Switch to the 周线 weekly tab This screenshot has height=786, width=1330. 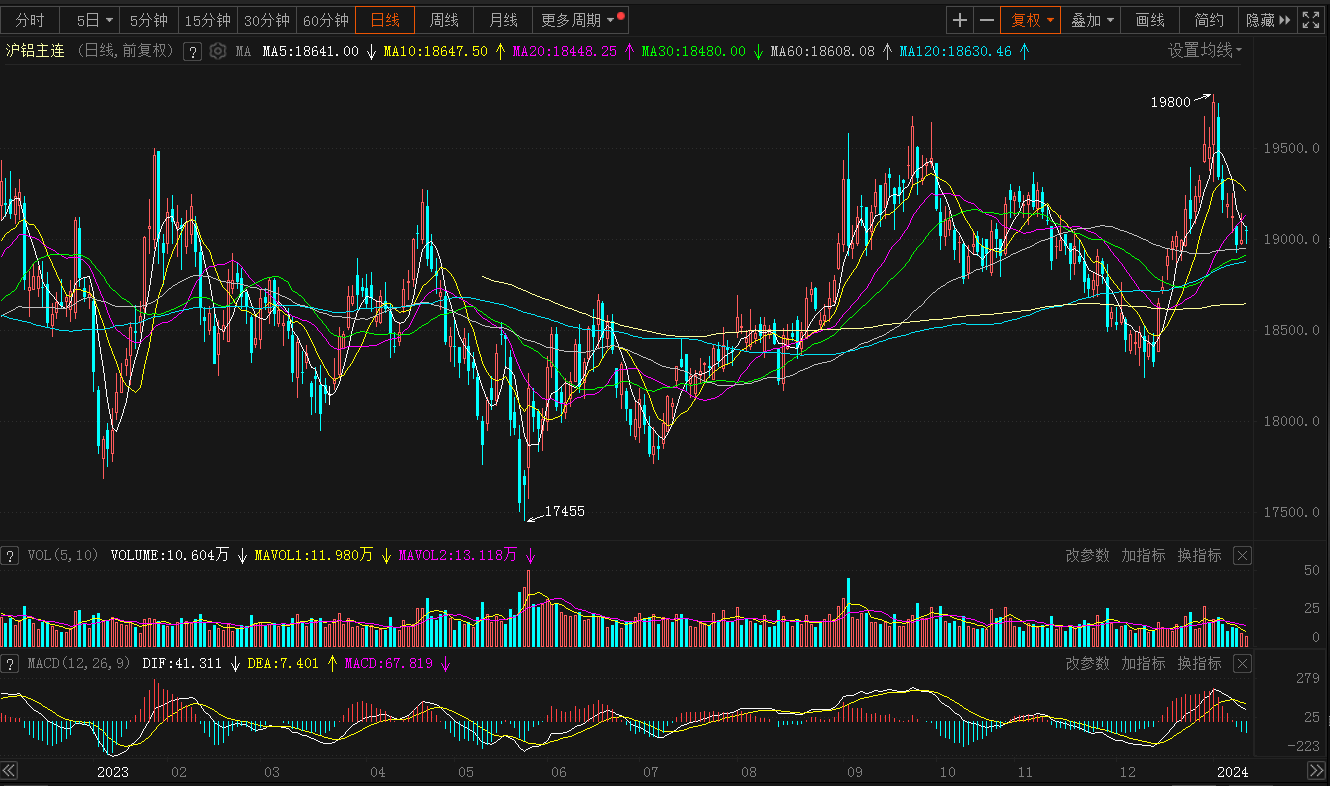[x=445, y=20]
